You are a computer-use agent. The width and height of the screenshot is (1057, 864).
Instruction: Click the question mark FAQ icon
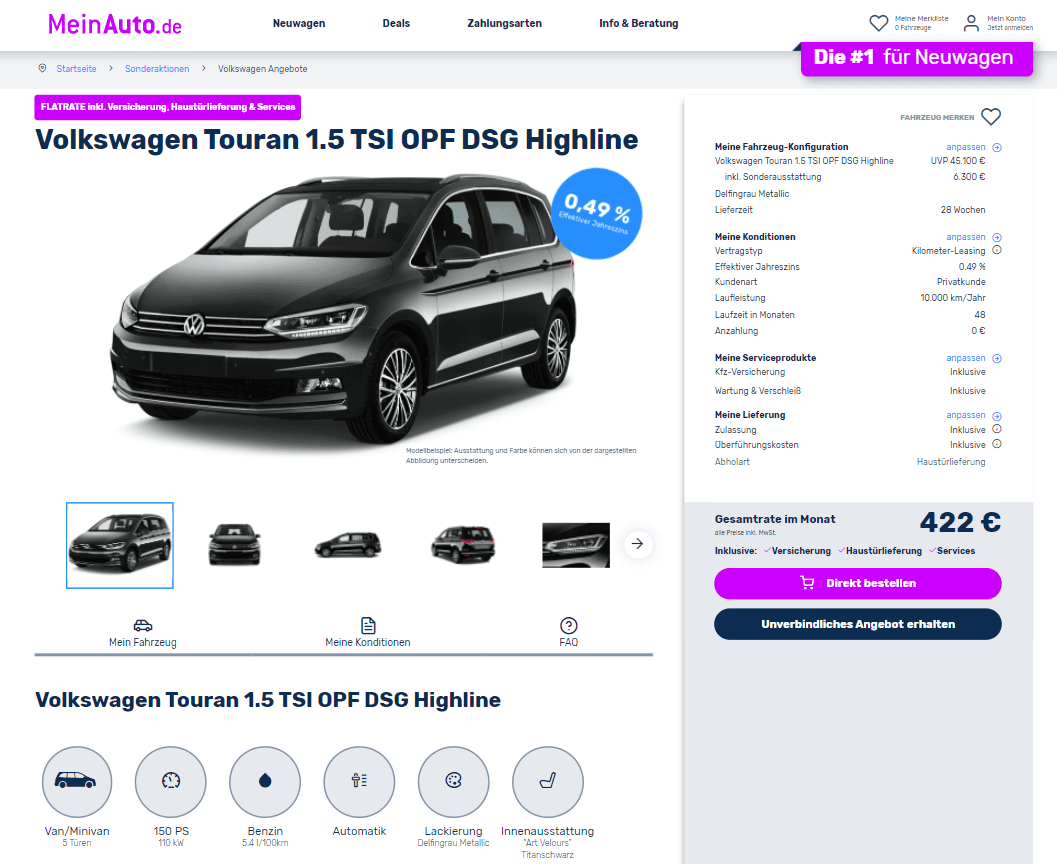[x=569, y=625]
